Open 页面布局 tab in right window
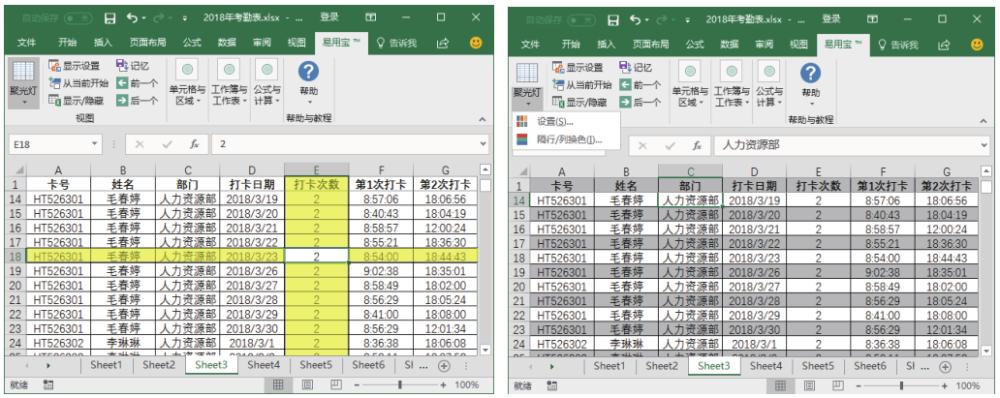 click(651, 44)
